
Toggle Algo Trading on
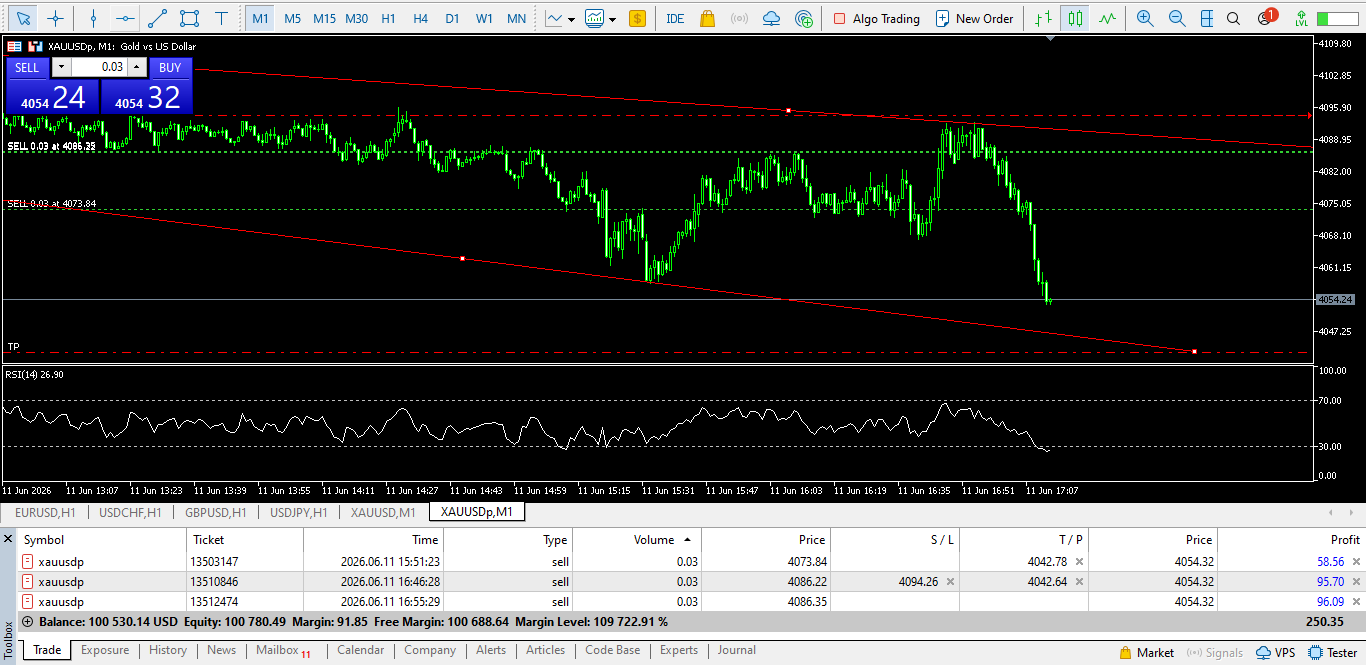click(x=876, y=18)
